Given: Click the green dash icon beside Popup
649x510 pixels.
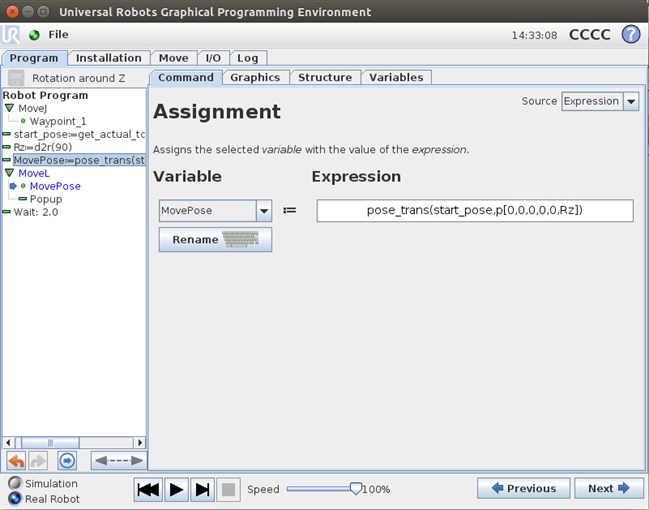Looking at the screenshot, I should click(22, 199).
